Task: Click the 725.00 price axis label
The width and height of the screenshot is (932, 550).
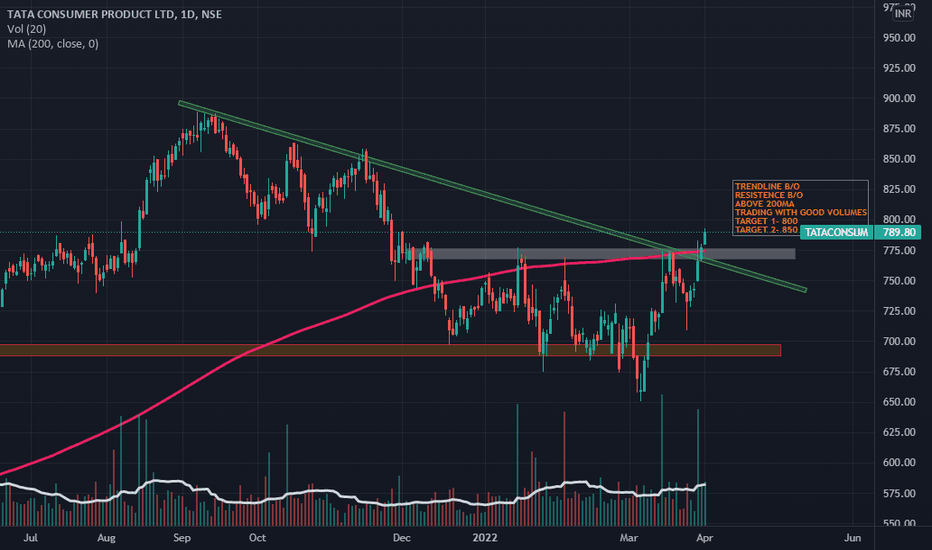Action: [899, 311]
